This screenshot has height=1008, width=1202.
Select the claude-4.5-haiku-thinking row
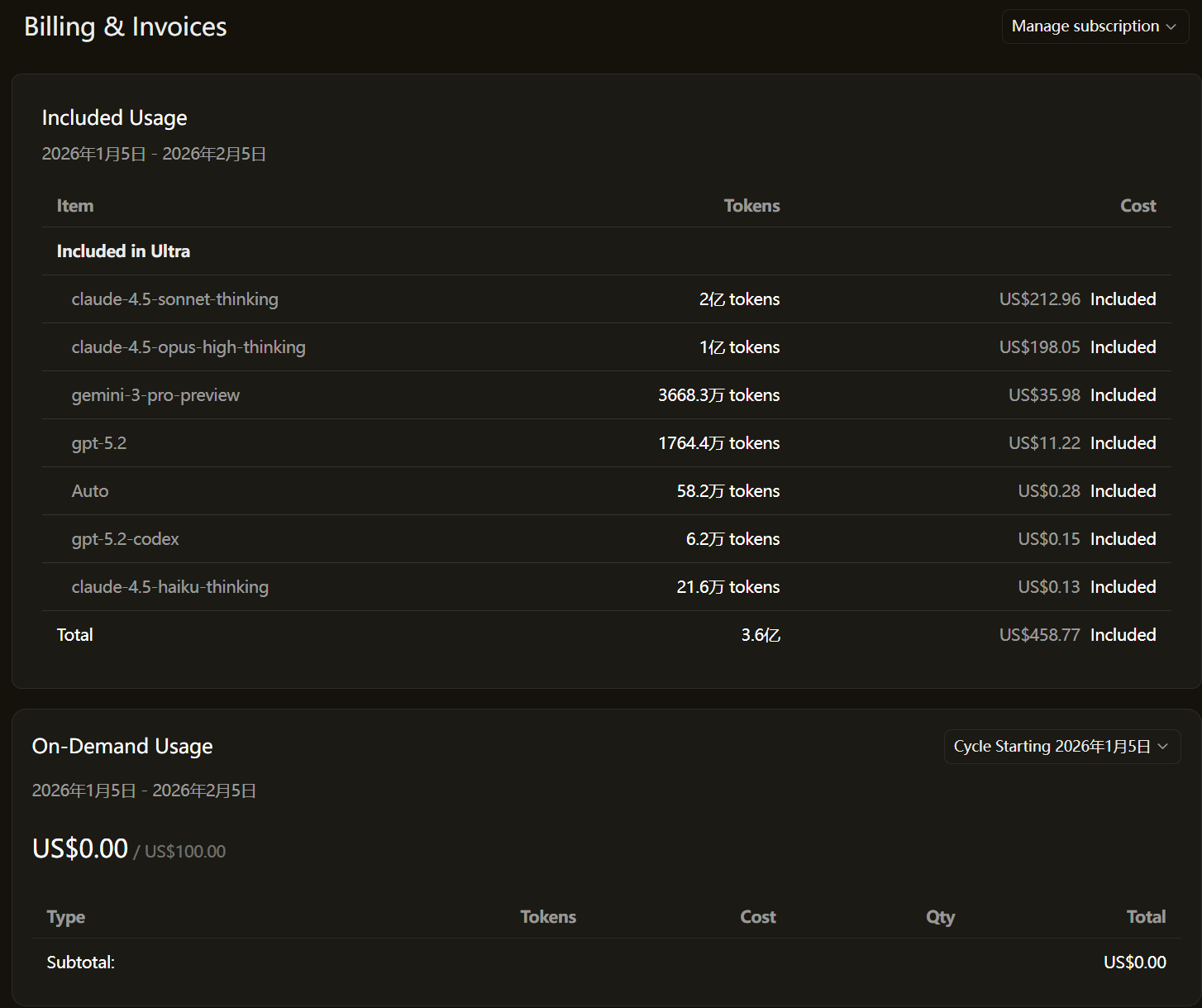169,587
